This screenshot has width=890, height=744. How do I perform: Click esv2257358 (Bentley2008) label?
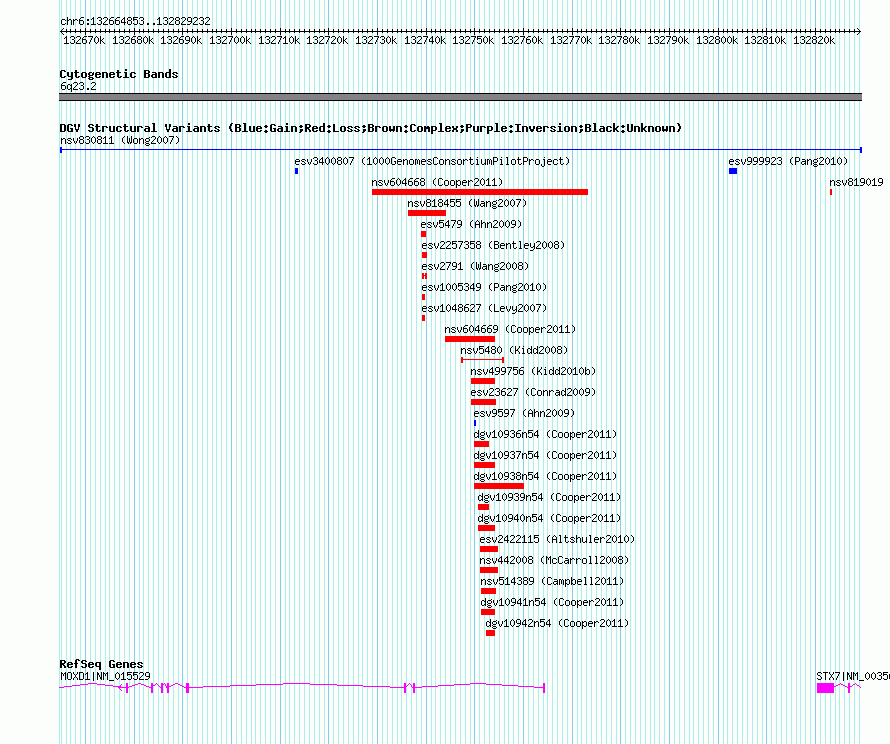(x=493, y=245)
